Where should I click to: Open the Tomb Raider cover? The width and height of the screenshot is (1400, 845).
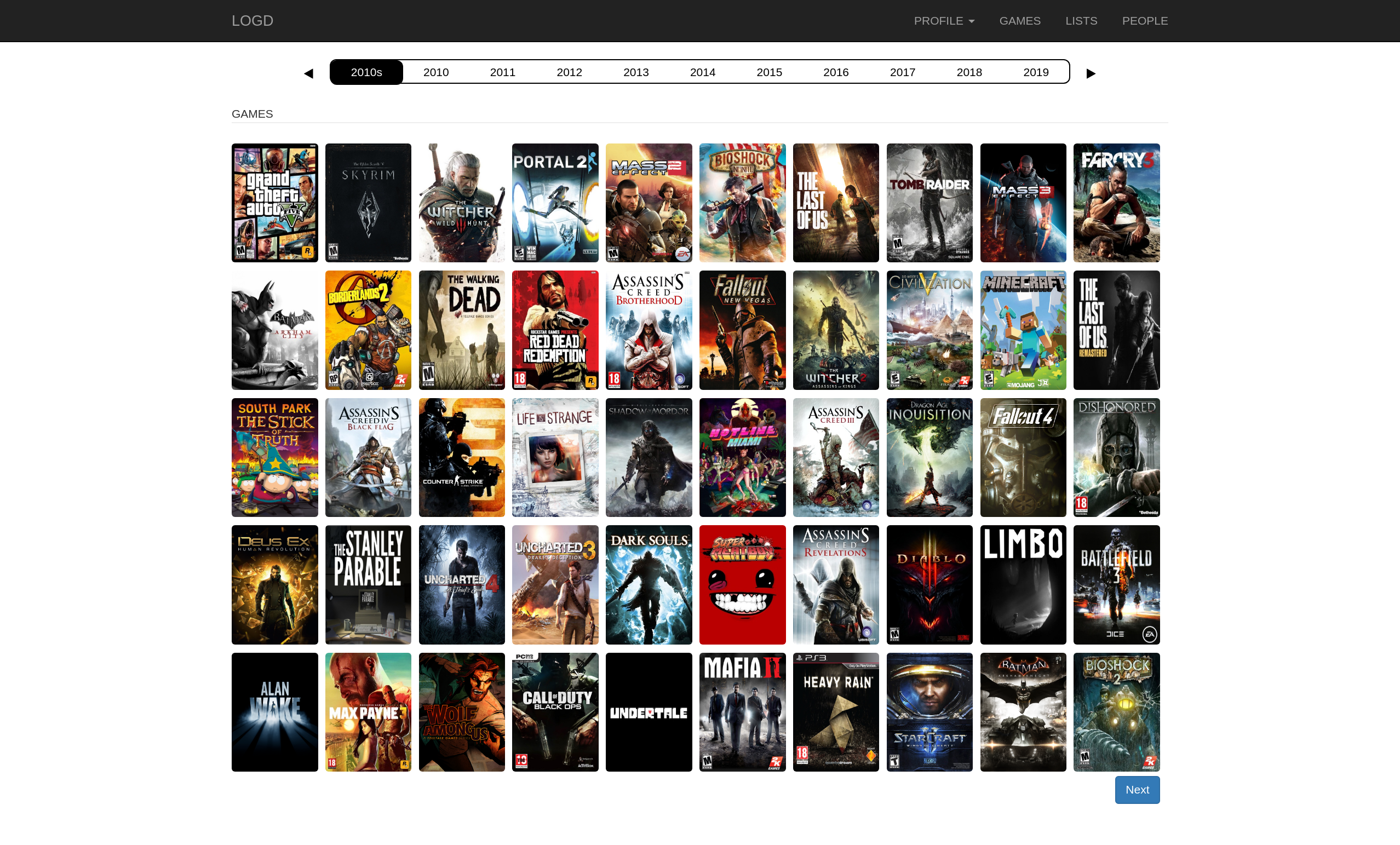(929, 203)
